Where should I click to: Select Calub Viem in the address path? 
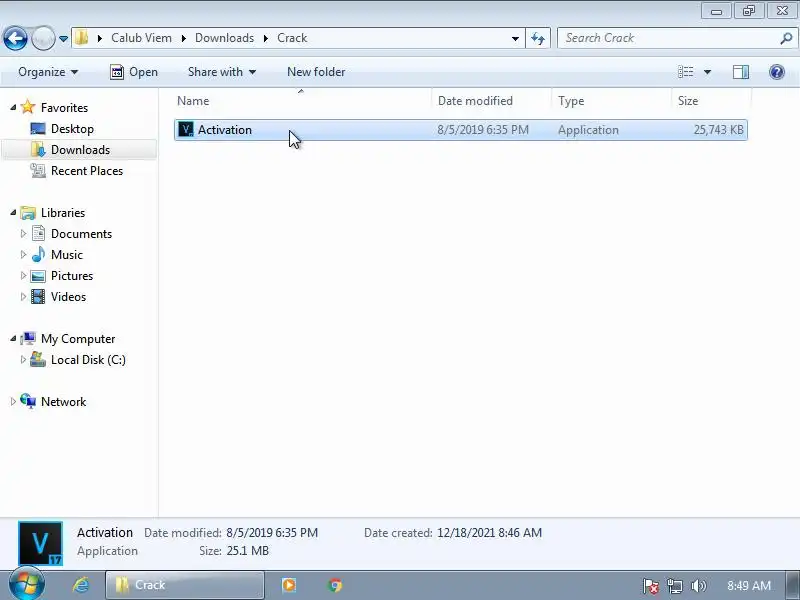(x=141, y=38)
